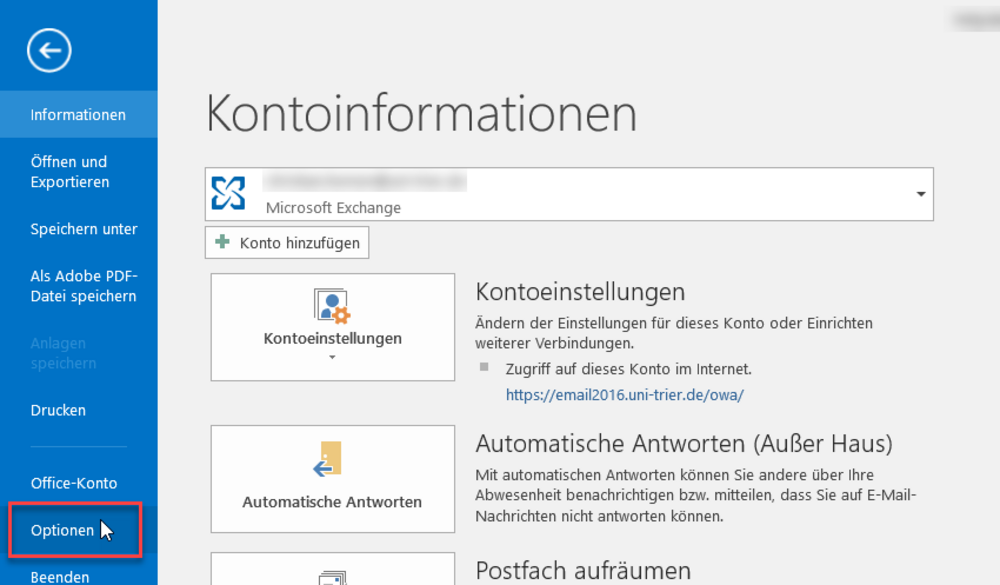Go to Office-Konto
The width and height of the screenshot is (1000, 585).
[74, 483]
